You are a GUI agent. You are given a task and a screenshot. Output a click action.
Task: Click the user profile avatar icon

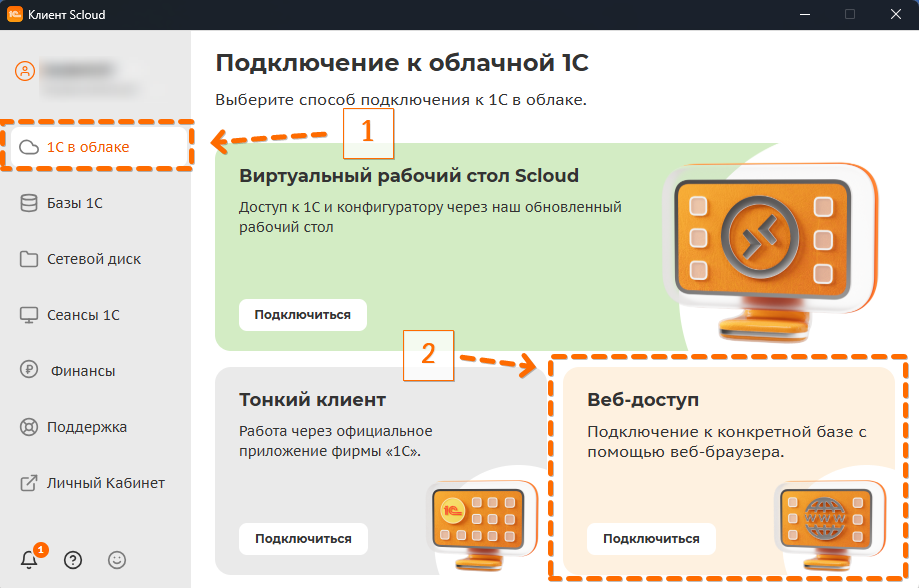[x=25, y=72]
